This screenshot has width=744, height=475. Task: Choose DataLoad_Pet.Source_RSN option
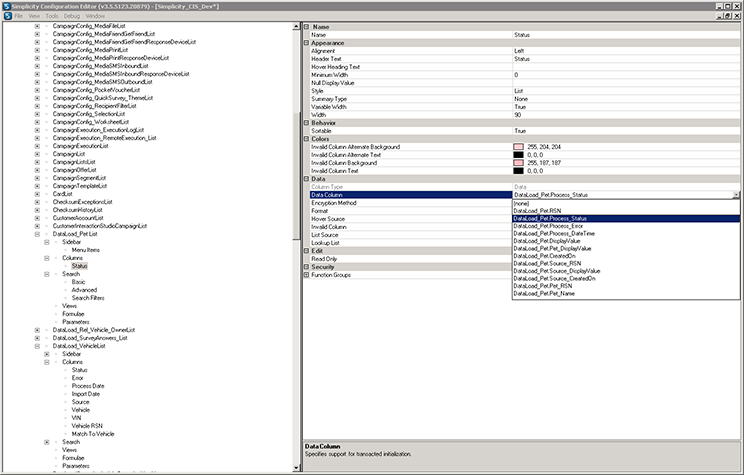pyautogui.click(x=626, y=263)
